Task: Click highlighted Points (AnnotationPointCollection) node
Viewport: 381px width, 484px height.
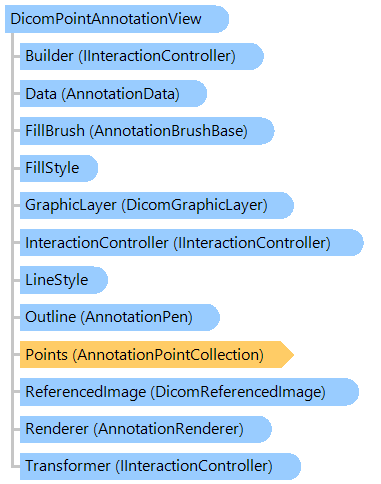Action: (157, 355)
